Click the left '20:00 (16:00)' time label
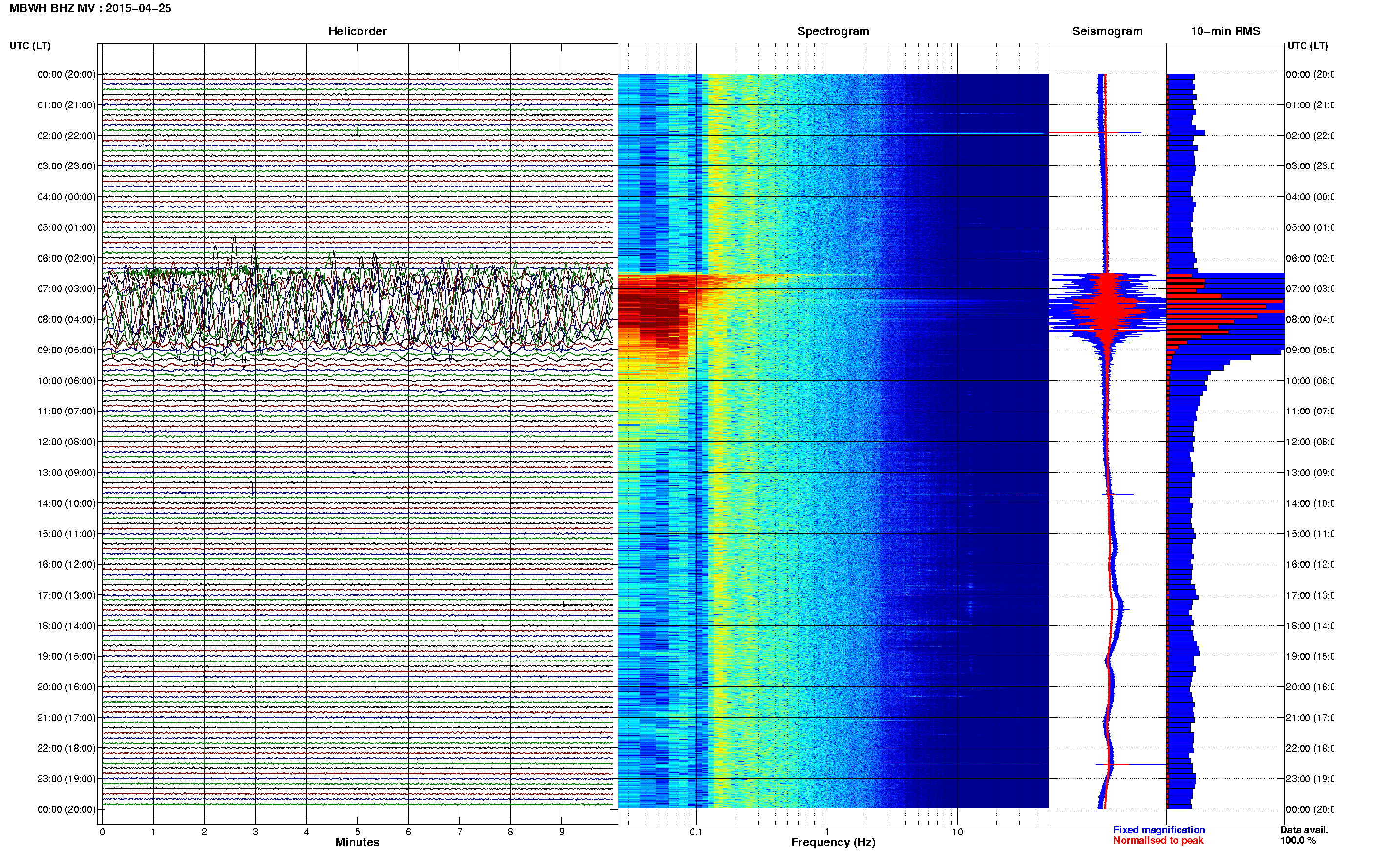1389x868 pixels. click(66, 686)
